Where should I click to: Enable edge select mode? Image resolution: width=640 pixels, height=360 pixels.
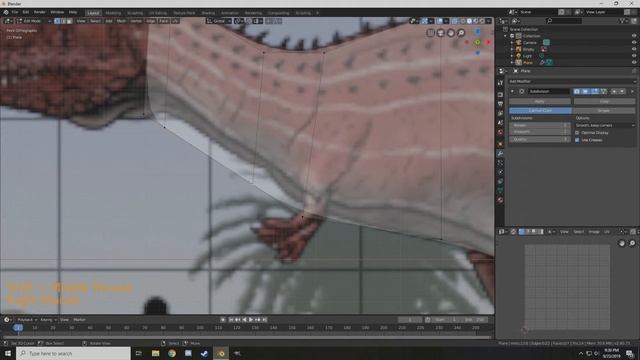pos(63,21)
